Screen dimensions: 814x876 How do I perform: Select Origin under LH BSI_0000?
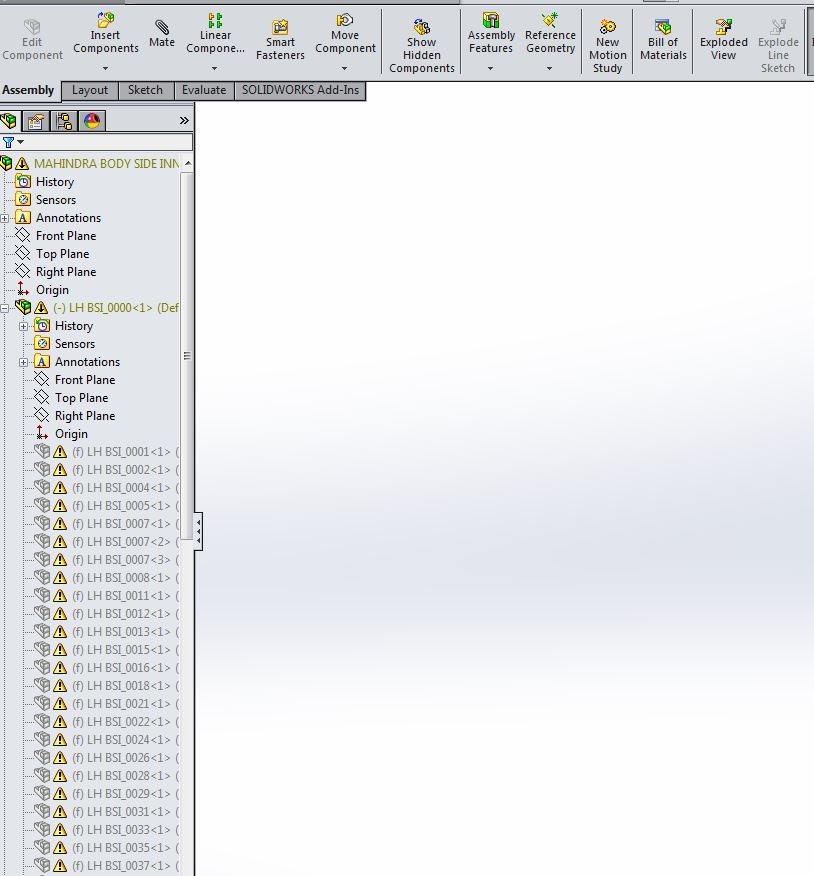tap(71, 434)
